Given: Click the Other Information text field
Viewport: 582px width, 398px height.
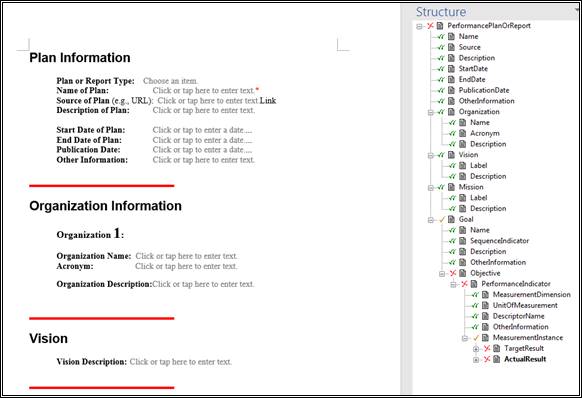Looking at the screenshot, I should 203,160.
